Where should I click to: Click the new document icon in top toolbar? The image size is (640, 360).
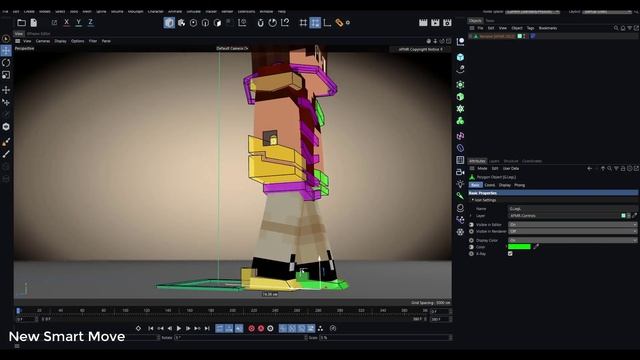coord(34,23)
